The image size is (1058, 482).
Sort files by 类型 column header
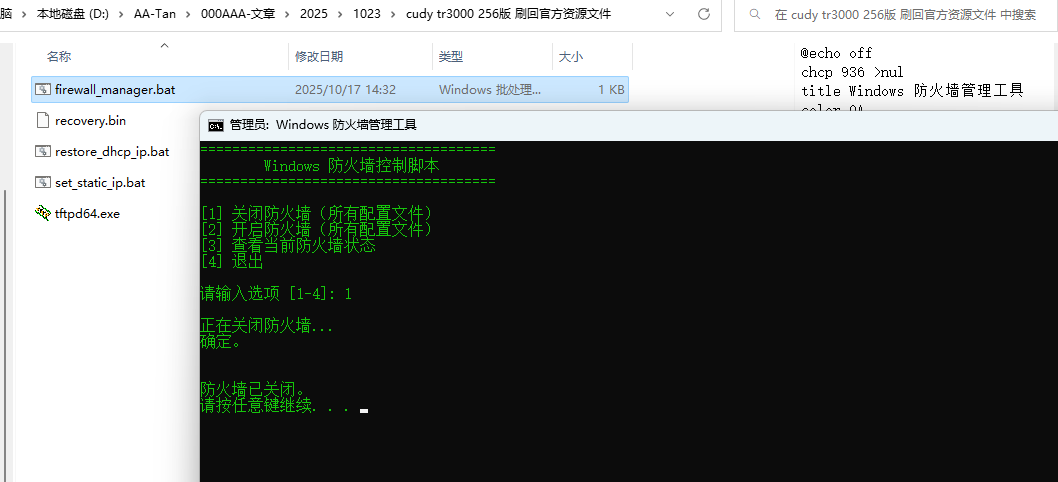tap(451, 57)
